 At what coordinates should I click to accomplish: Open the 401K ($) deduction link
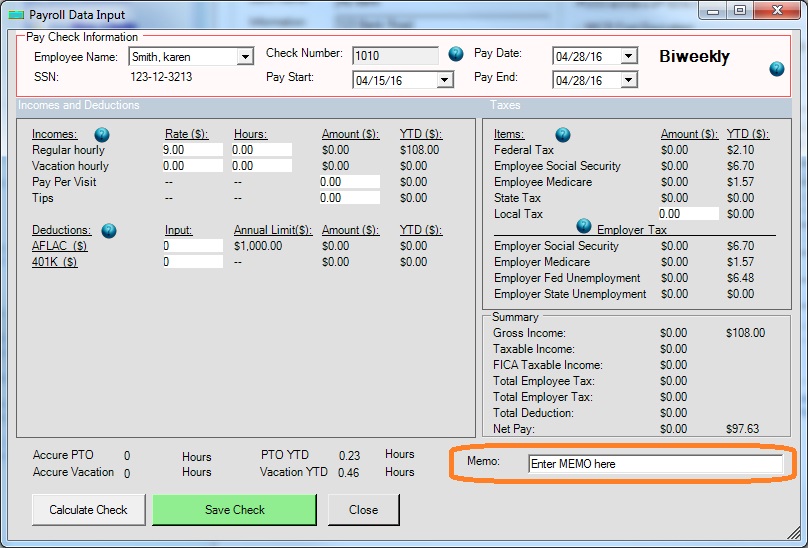click(55, 262)
